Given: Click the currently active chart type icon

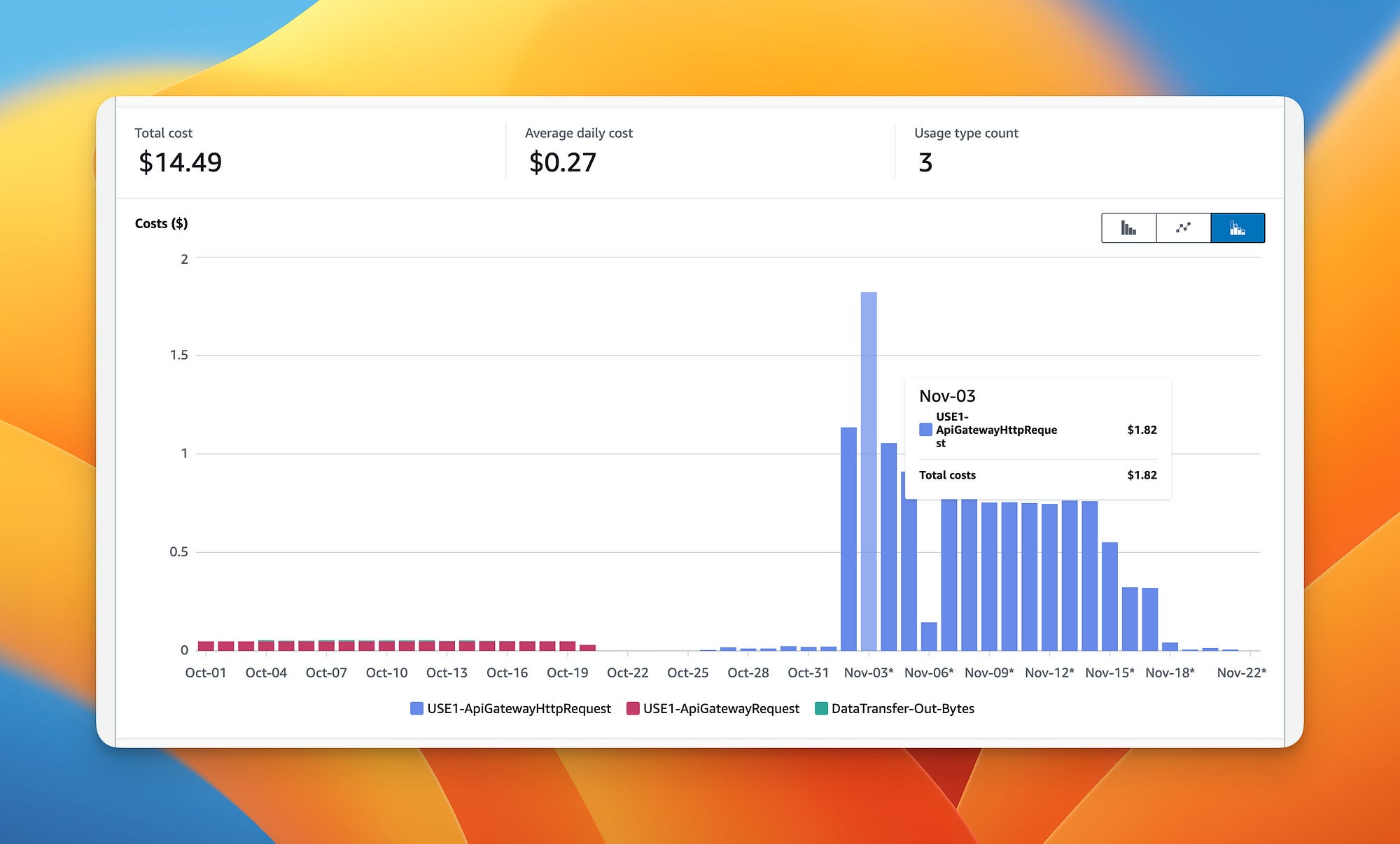Looking at the screenshot, I should pos(1237,227).
